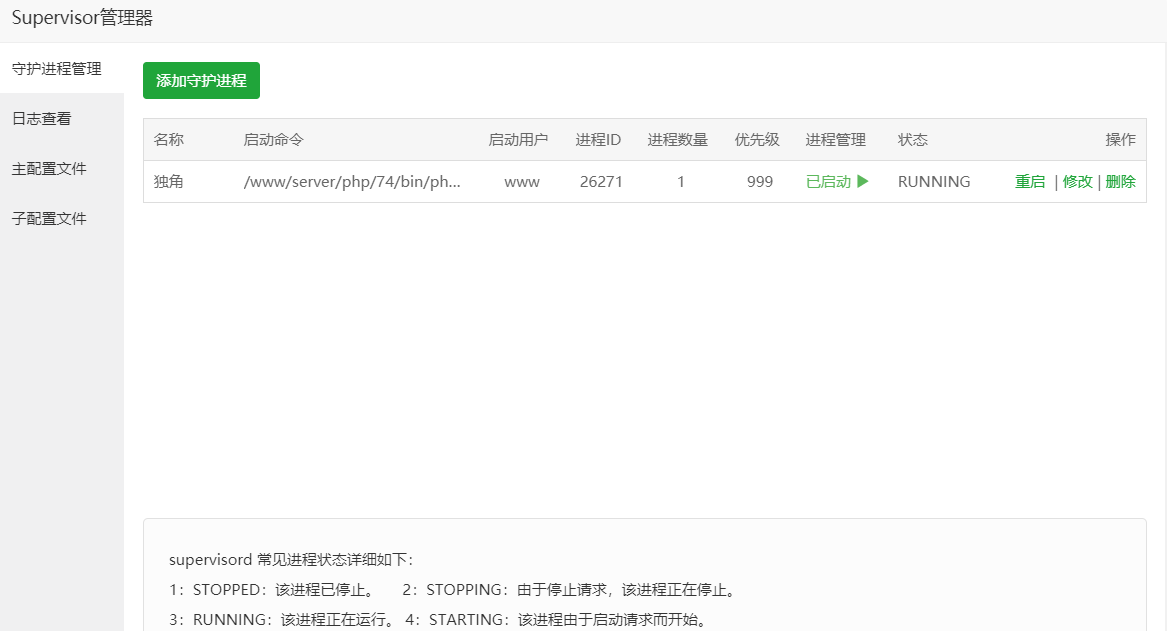The image size is (1167, 631).
Task: Click the 2：STOPPING description text
Action: (x=570, y=590)
